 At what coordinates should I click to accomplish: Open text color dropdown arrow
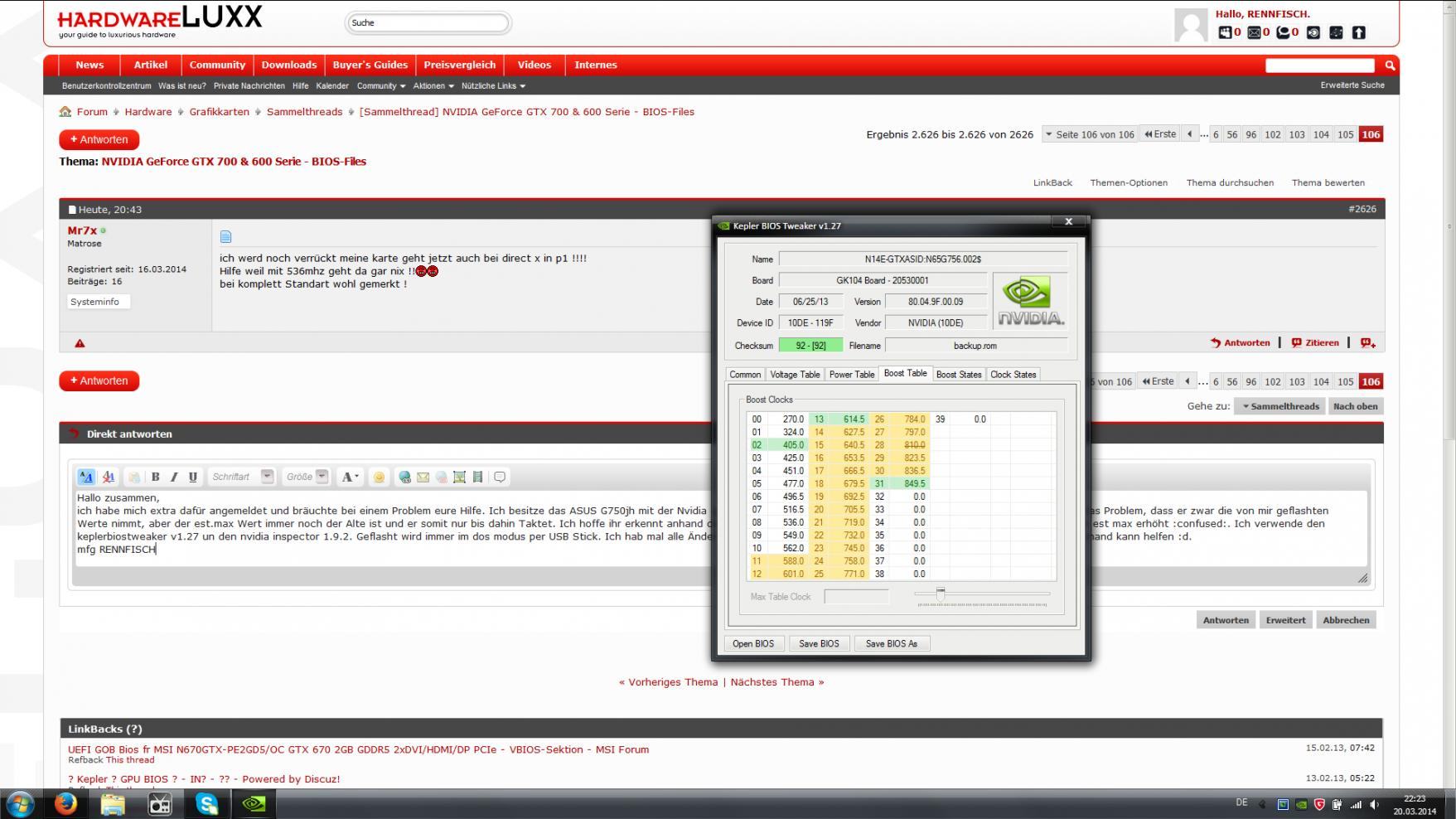coord(357,477)
